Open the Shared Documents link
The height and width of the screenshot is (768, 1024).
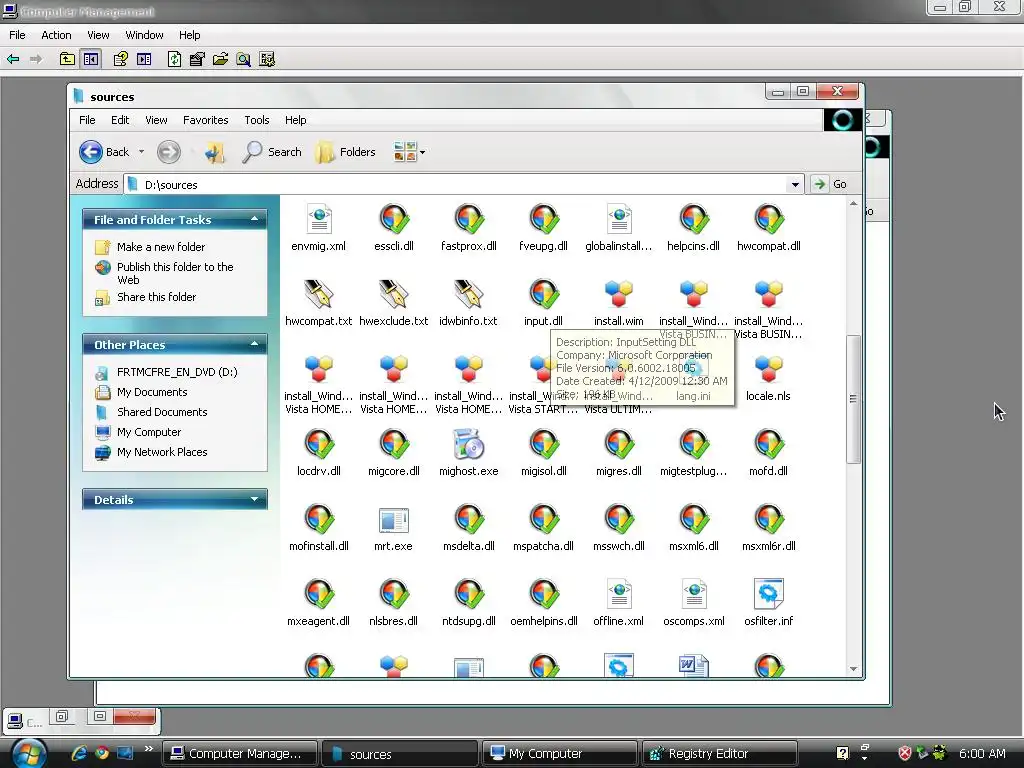pyautogui.click(x=162, y=412)
